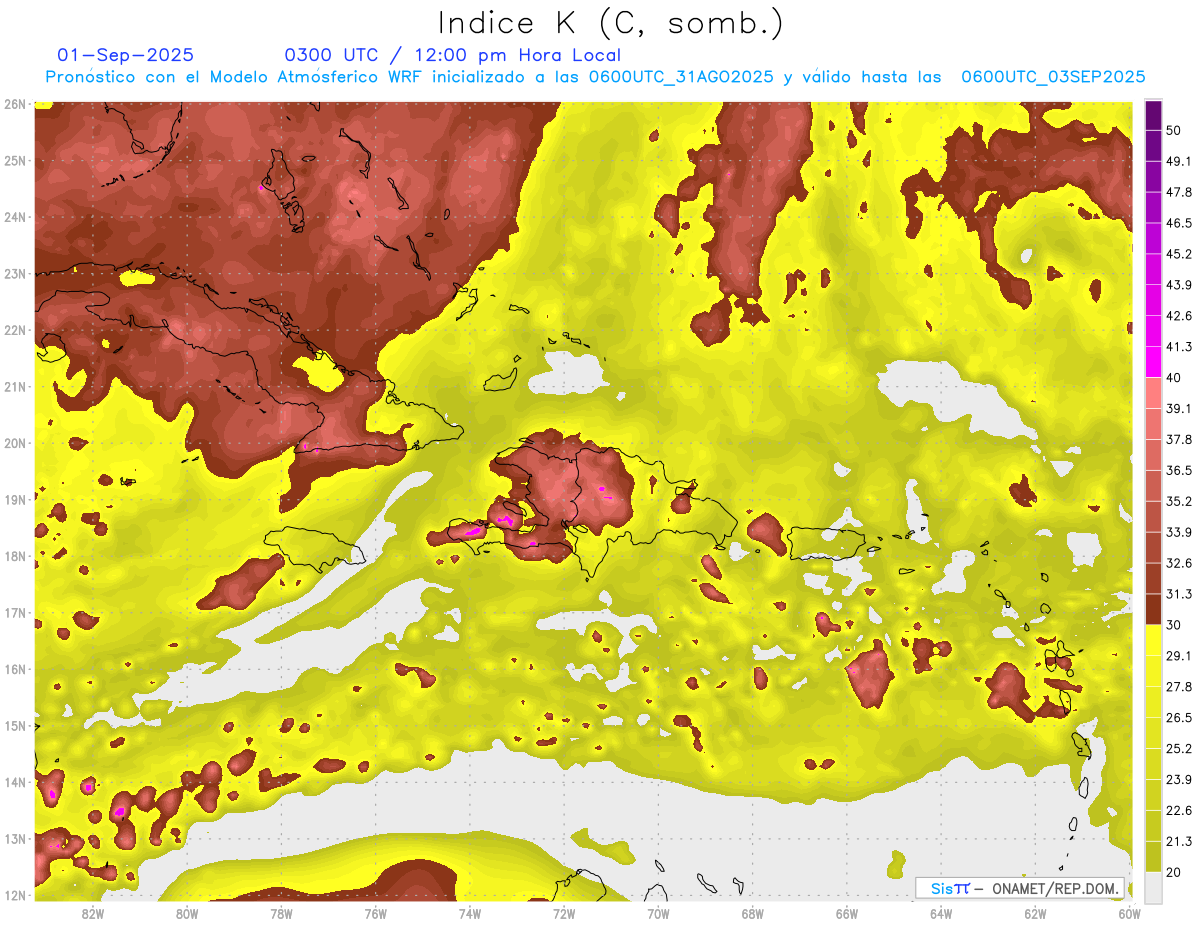This screenshot has width=1200, height=927.
Task: Click the '66W' longitude label
Action: point(847,913)
